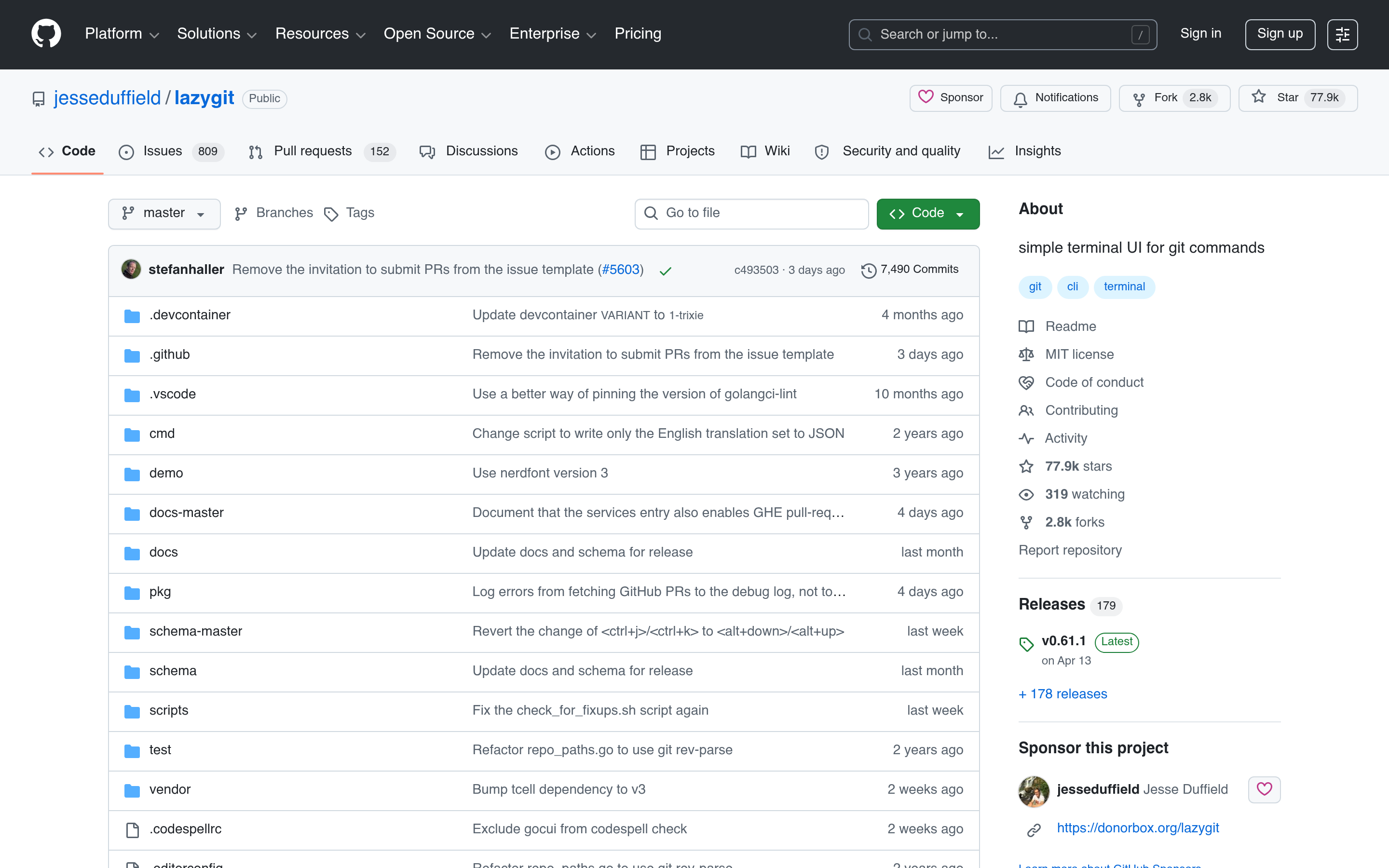1389x868 pixels.
Task: Focus the Go to file input
Action: (x=751, y=214)
